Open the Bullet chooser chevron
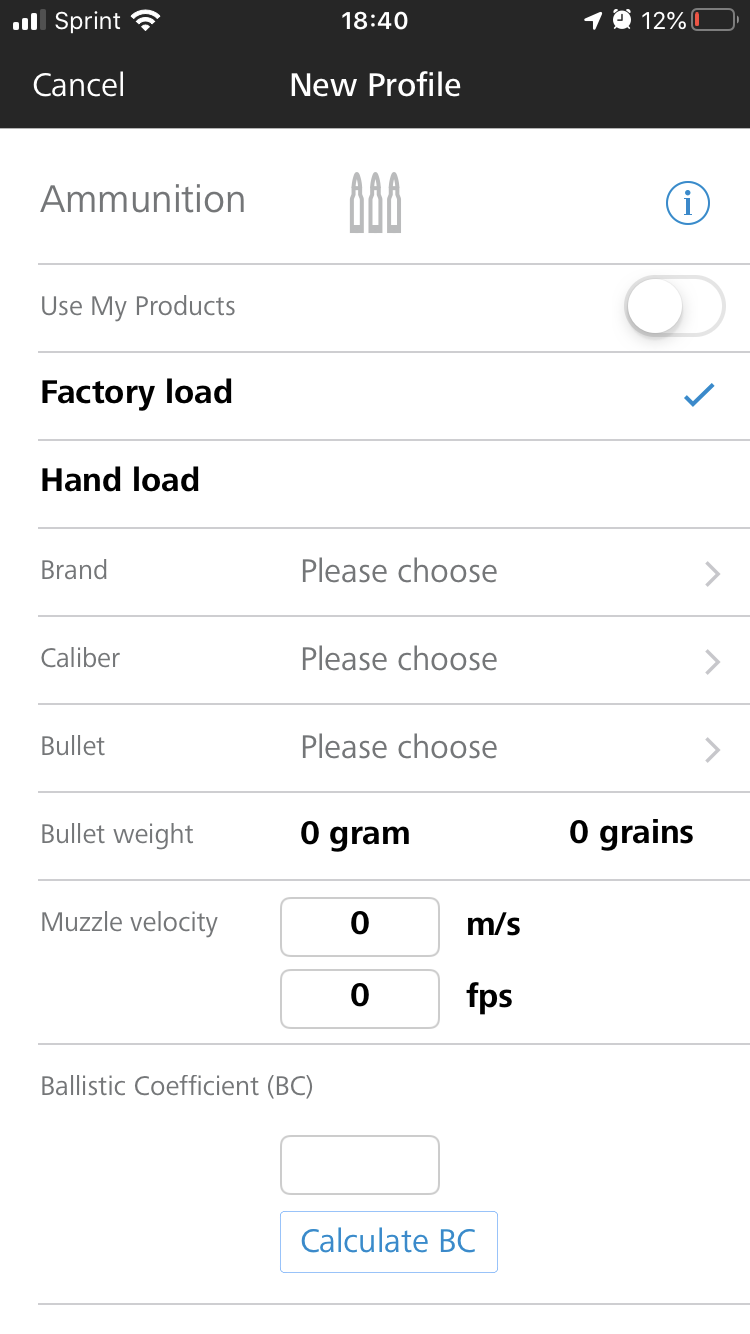The image size is (750, 1334). click(712, 750)
